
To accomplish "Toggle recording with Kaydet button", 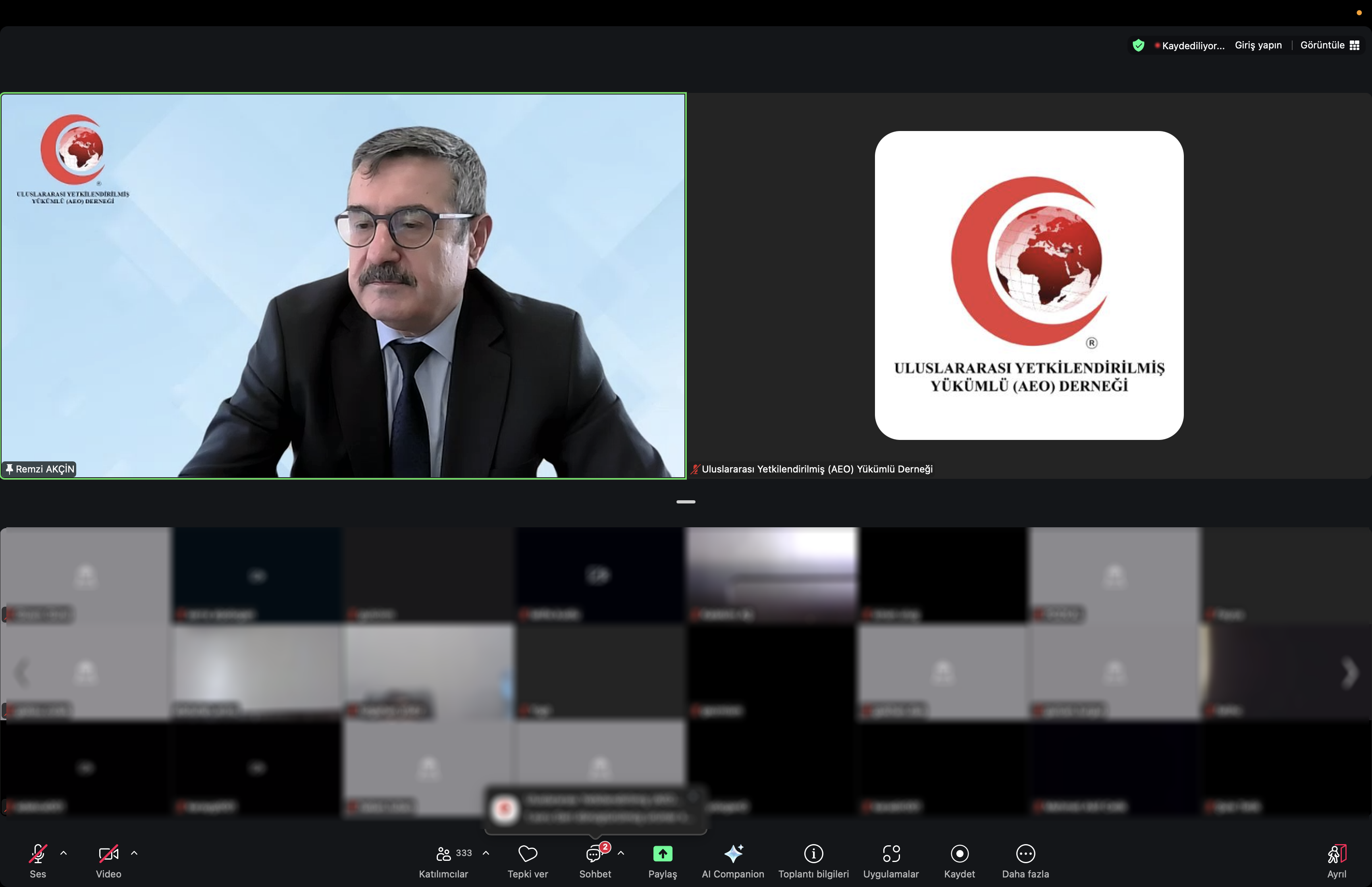I will (959, 854).
